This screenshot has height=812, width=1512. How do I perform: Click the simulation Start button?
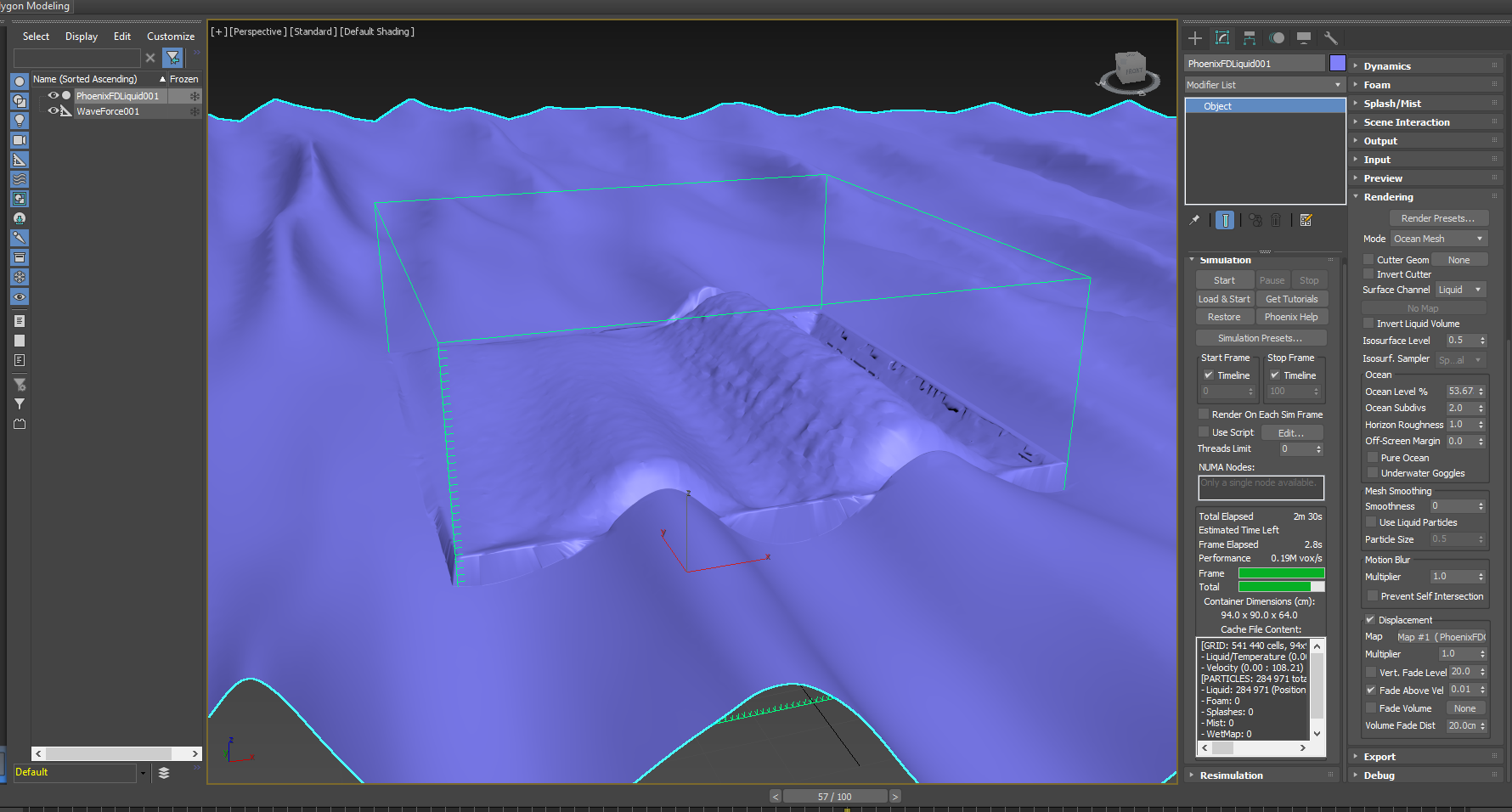coord(1224,280)
